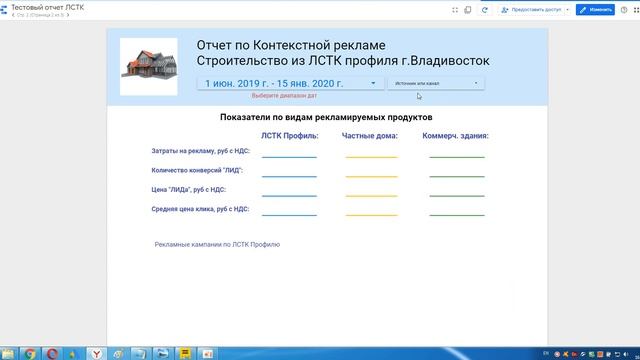Expand the share options dropdown arrow
Image resolution: width=640 pixels, height=360 pixels.
(567, 10)
